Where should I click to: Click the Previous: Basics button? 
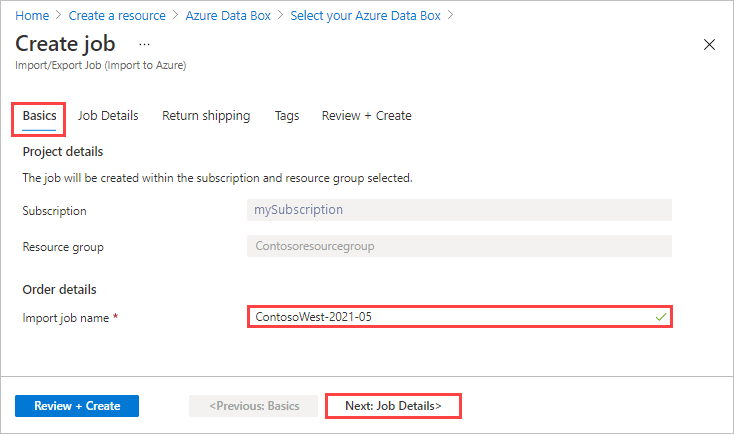[x=254, y=406]
